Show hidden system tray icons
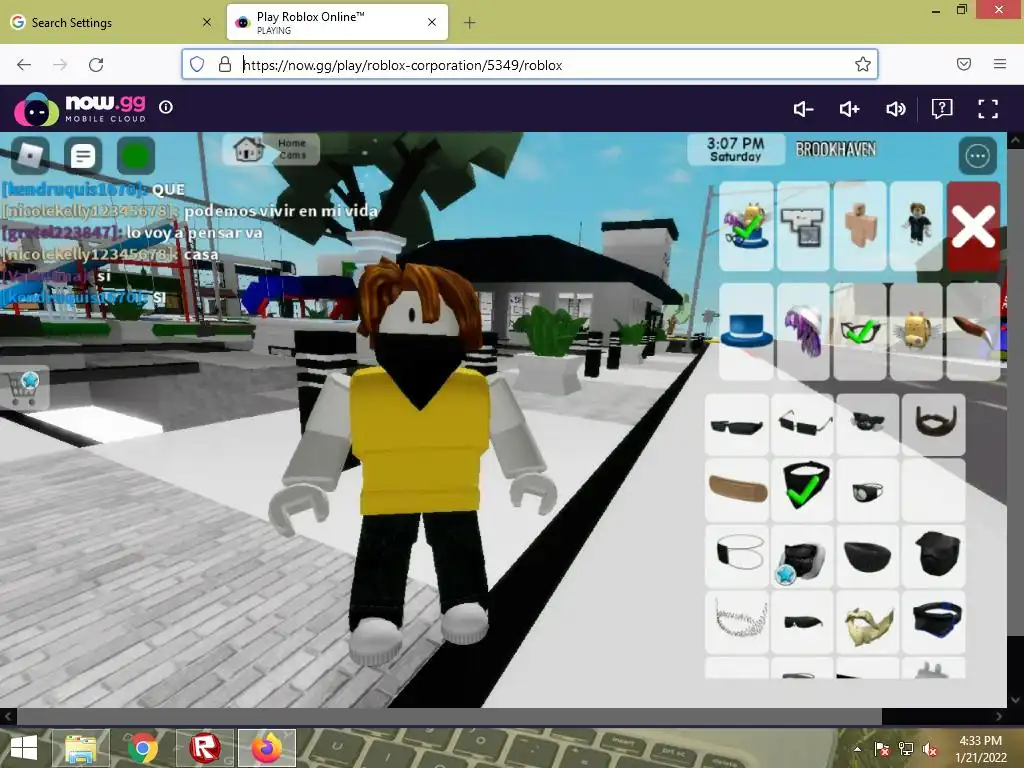Screen dimensions: 1024x768 857,749
